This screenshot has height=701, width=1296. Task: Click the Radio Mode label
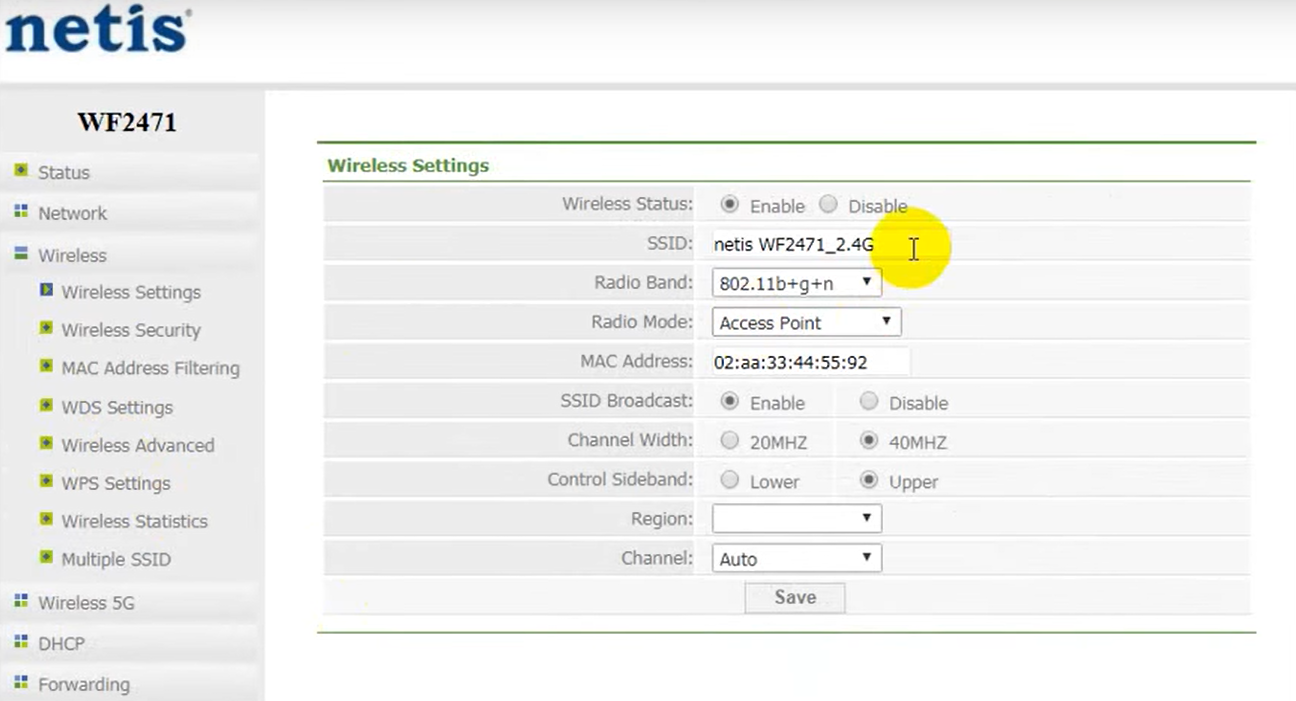tap(642, 322)
